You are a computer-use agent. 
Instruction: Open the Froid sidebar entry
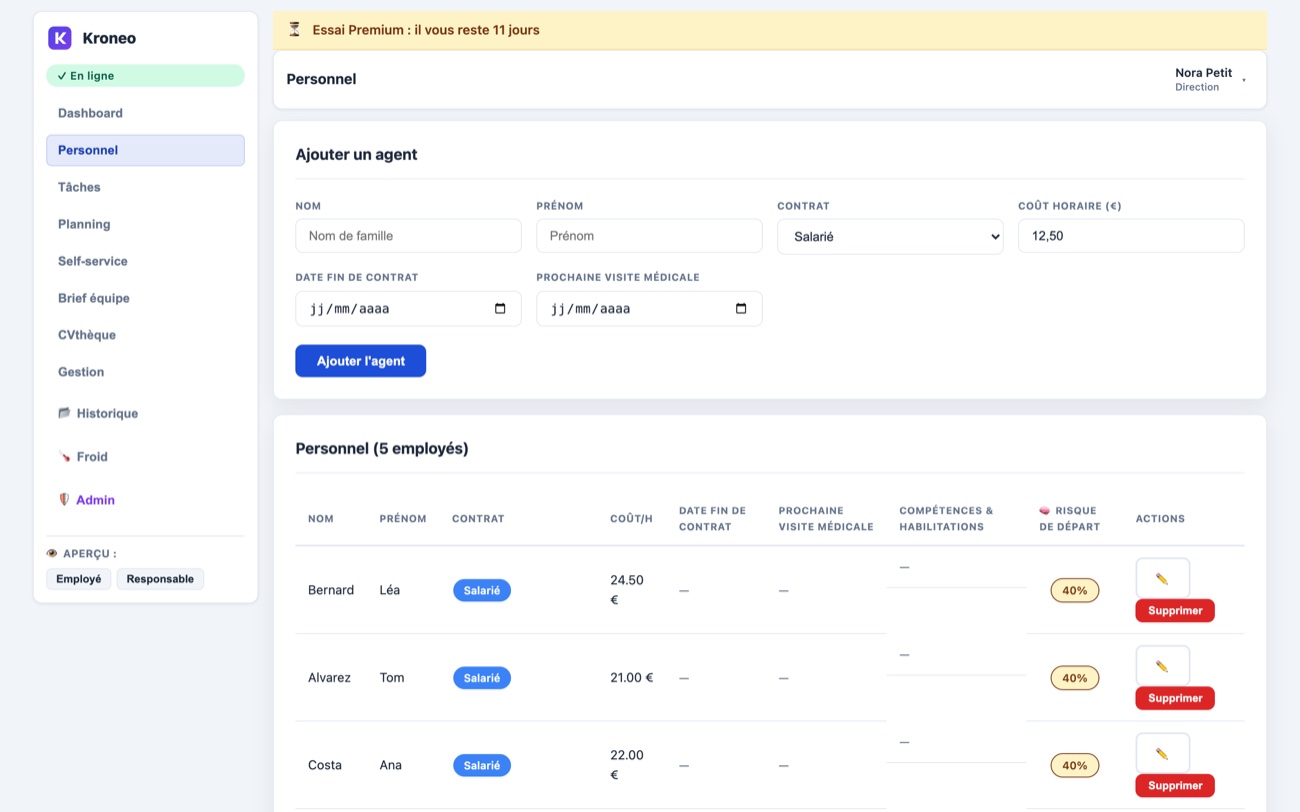point(145,457)
